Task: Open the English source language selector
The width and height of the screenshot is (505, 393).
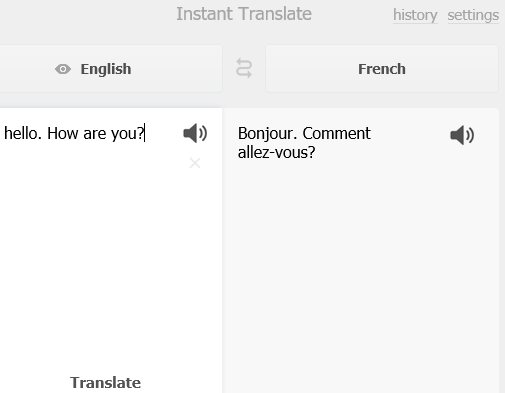Action: pyautogui.click(x=111, y=69)
